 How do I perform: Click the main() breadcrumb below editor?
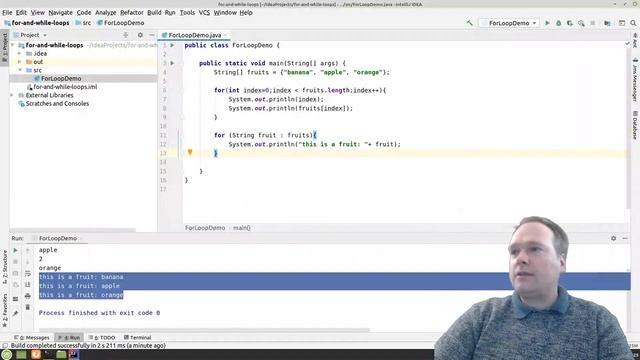(242, 228)
